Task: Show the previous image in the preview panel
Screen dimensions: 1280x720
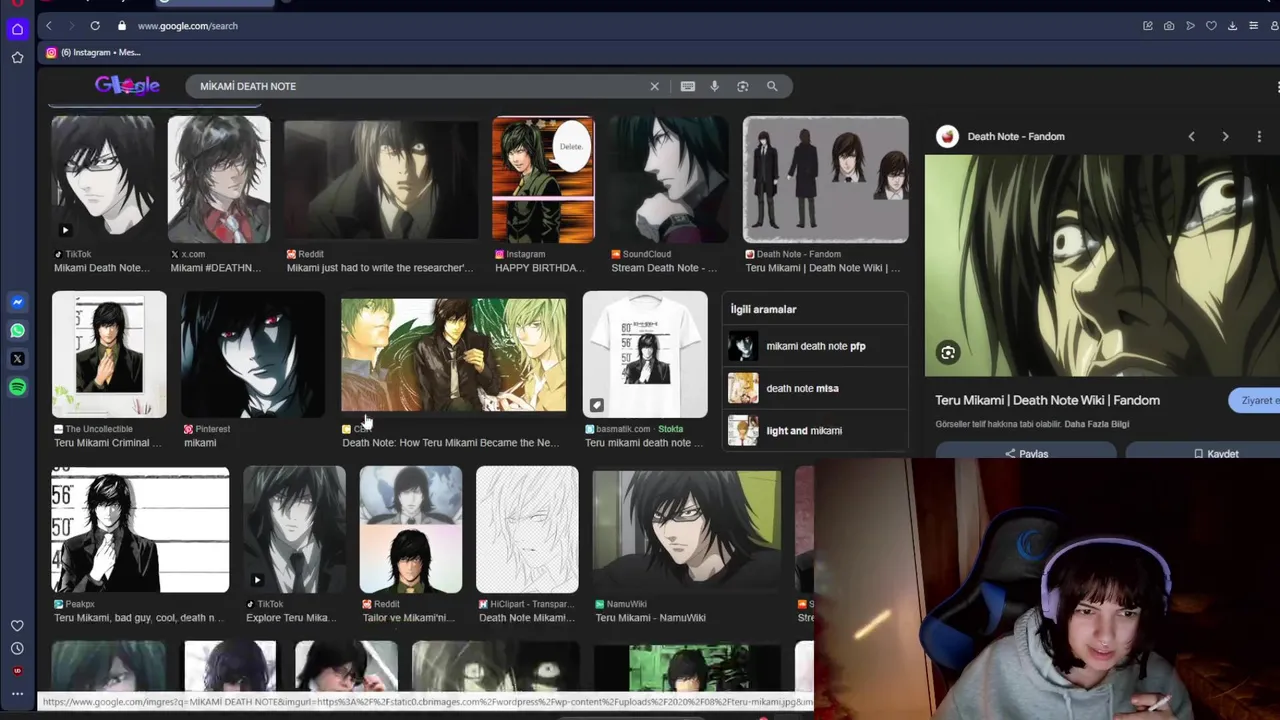Action: click(x=1191, y=136)
